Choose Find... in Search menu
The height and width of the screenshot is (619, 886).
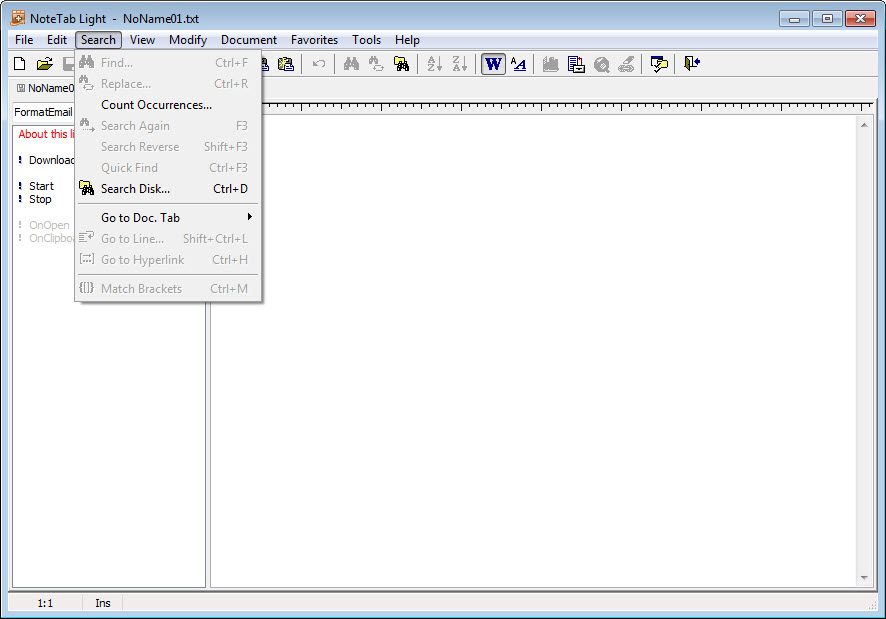[x=168, y=63]
